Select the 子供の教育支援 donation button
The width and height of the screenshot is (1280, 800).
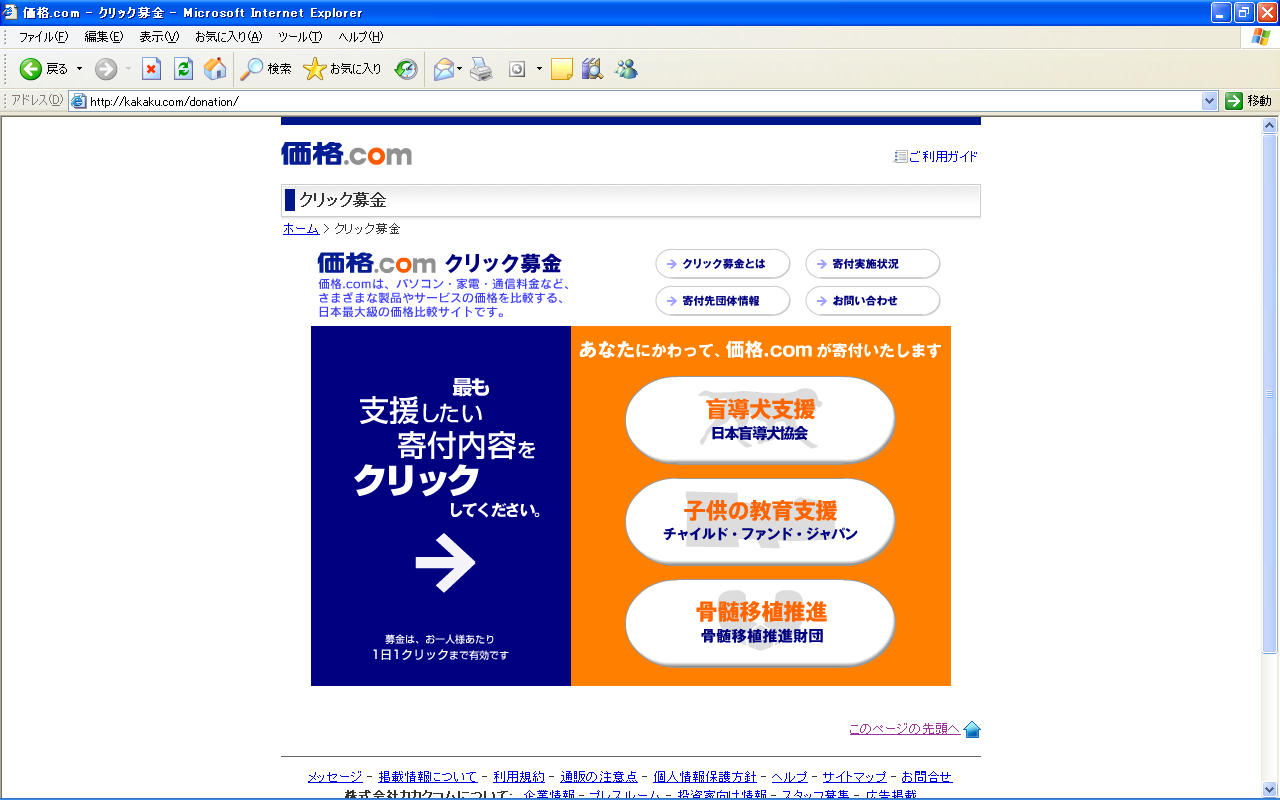pyautogui.click(x=760, y=521)
